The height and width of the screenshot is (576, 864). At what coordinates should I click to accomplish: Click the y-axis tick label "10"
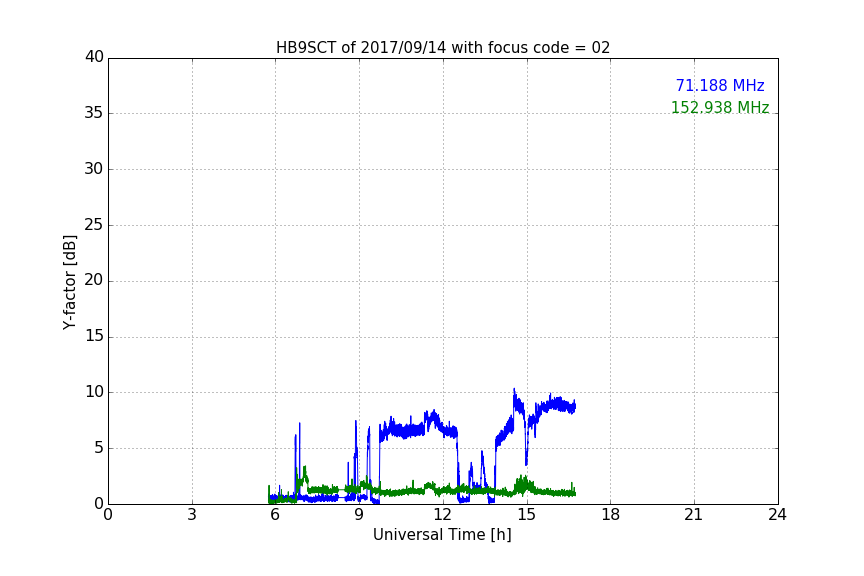click(94, 392)
